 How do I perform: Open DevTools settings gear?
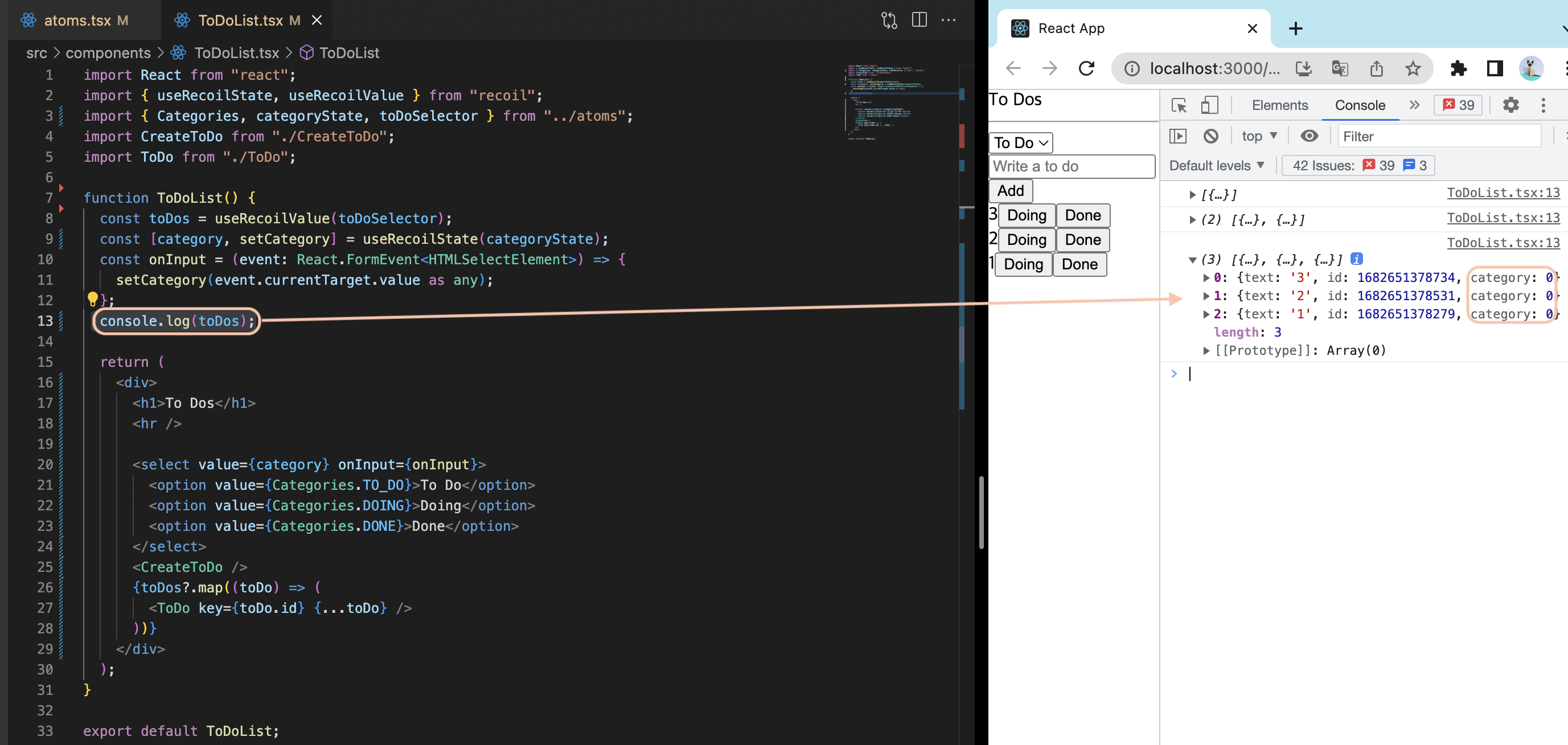1510,105
